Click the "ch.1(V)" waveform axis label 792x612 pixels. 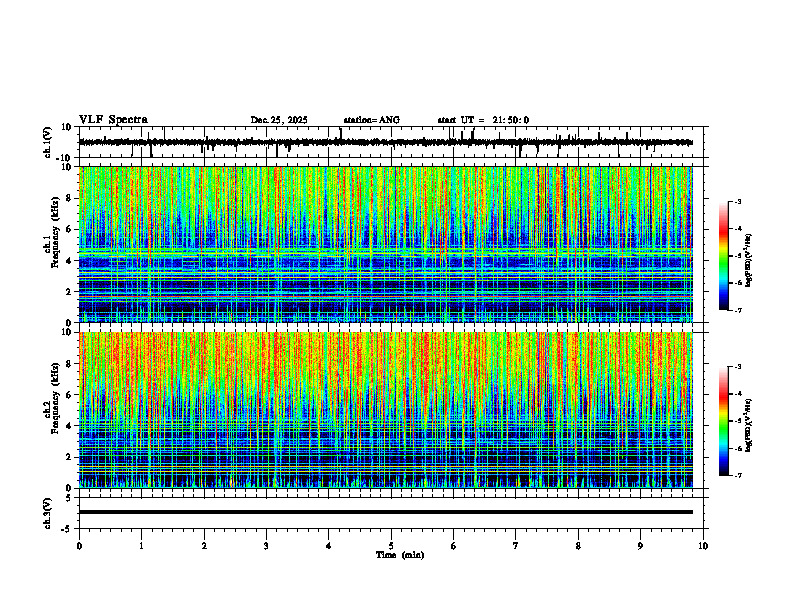[x=48, y=142]
